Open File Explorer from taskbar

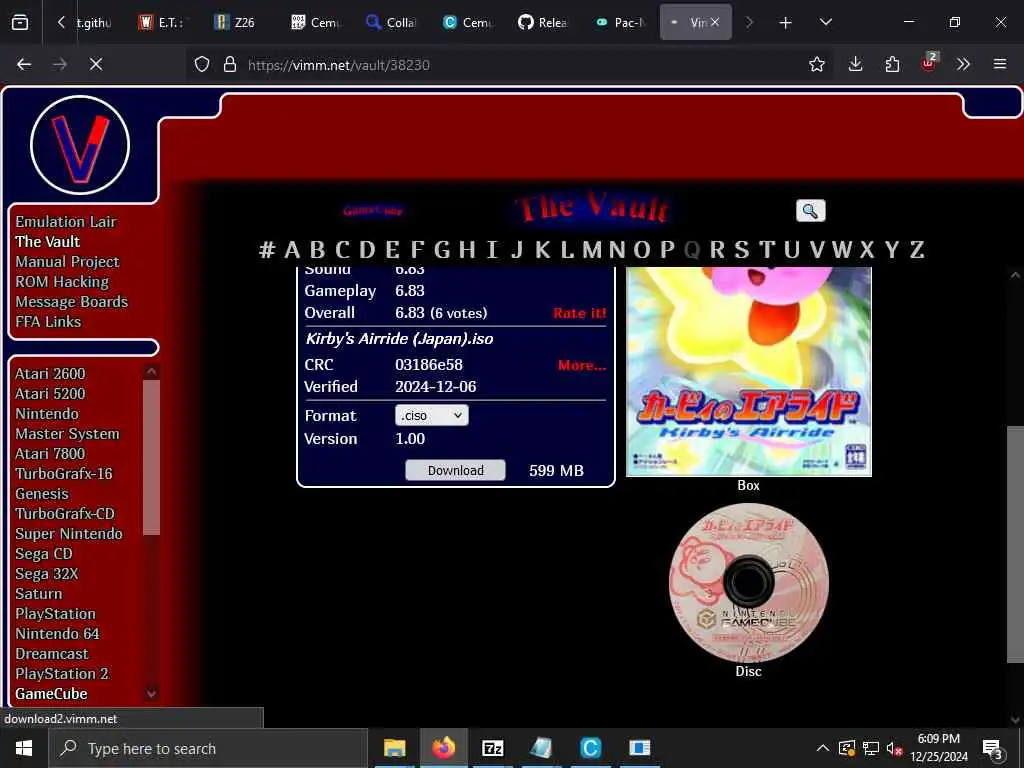coord(394,748)
